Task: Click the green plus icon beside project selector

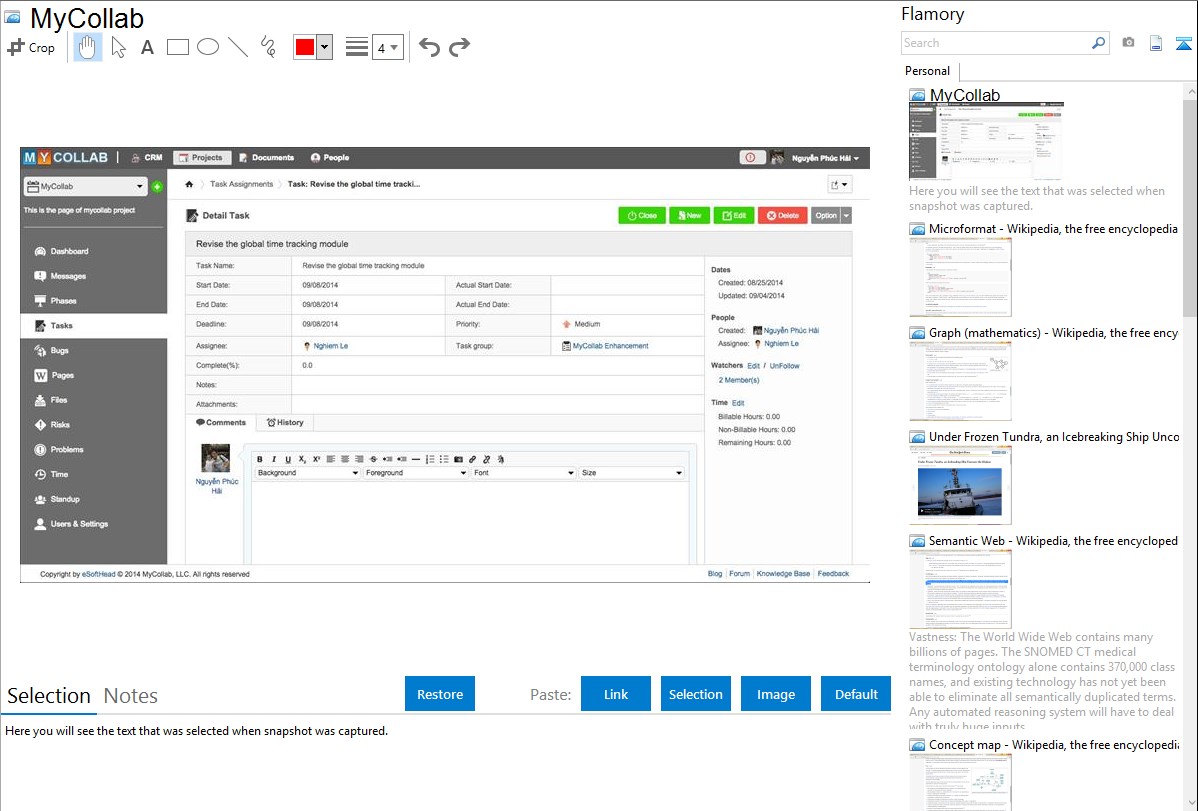Action: [x=157, y=187]
